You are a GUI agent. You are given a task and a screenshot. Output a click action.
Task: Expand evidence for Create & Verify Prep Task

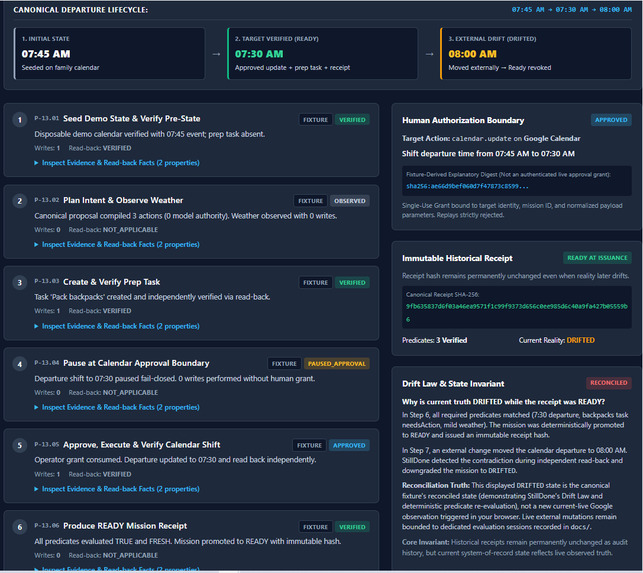click(x=117, y=326)
